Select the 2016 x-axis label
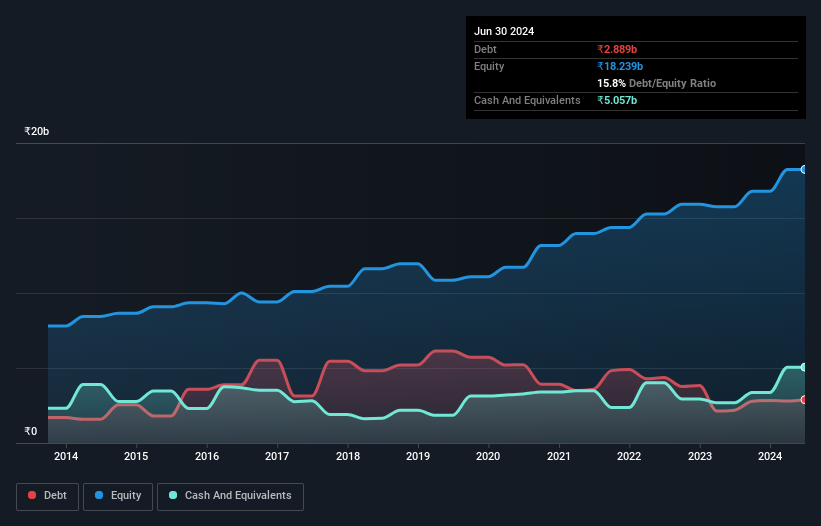Screen dimensions: 821x526 coord(207,456)
